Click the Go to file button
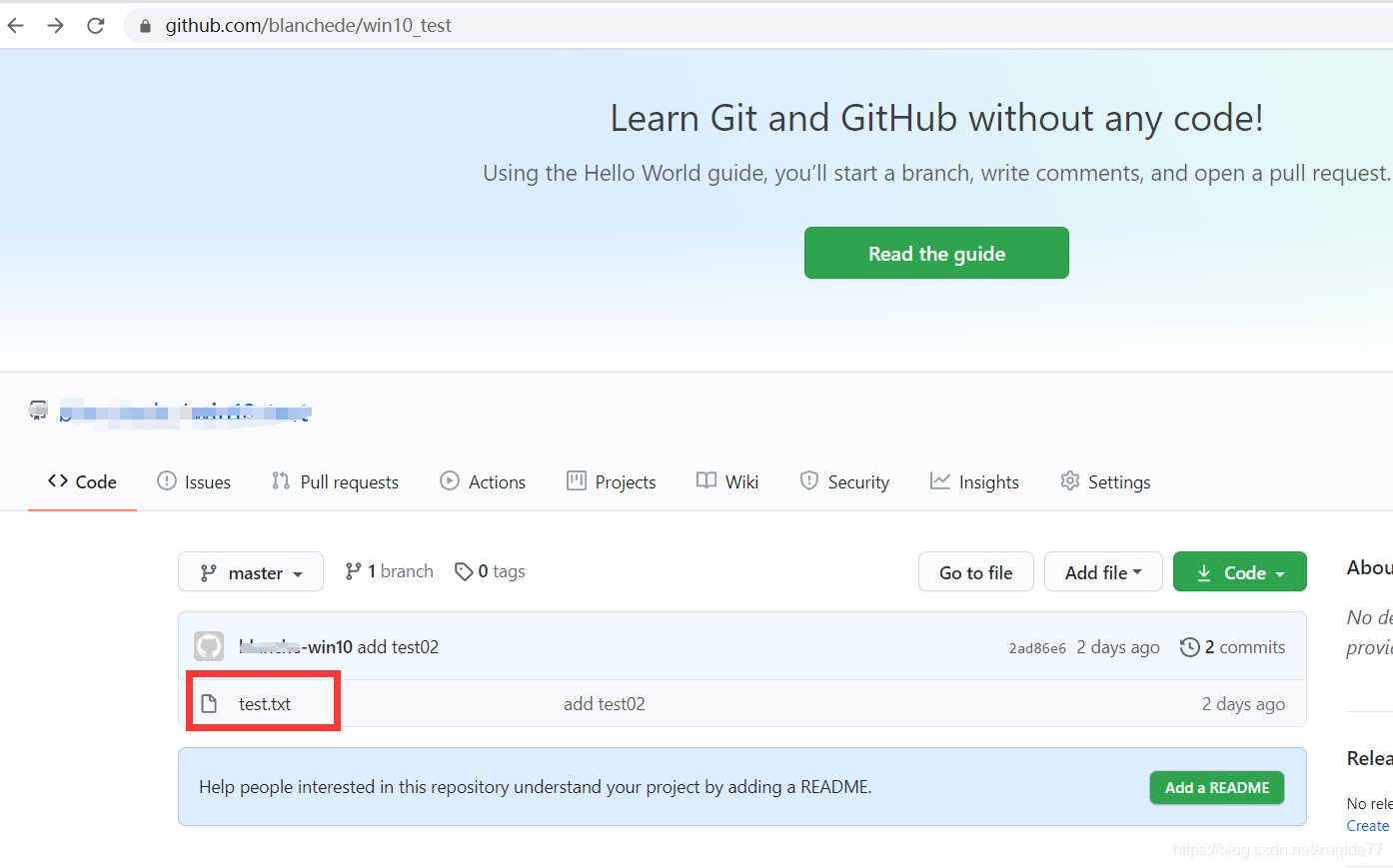The width and height of the screenshot is (1393, 868). pos(976,572)
